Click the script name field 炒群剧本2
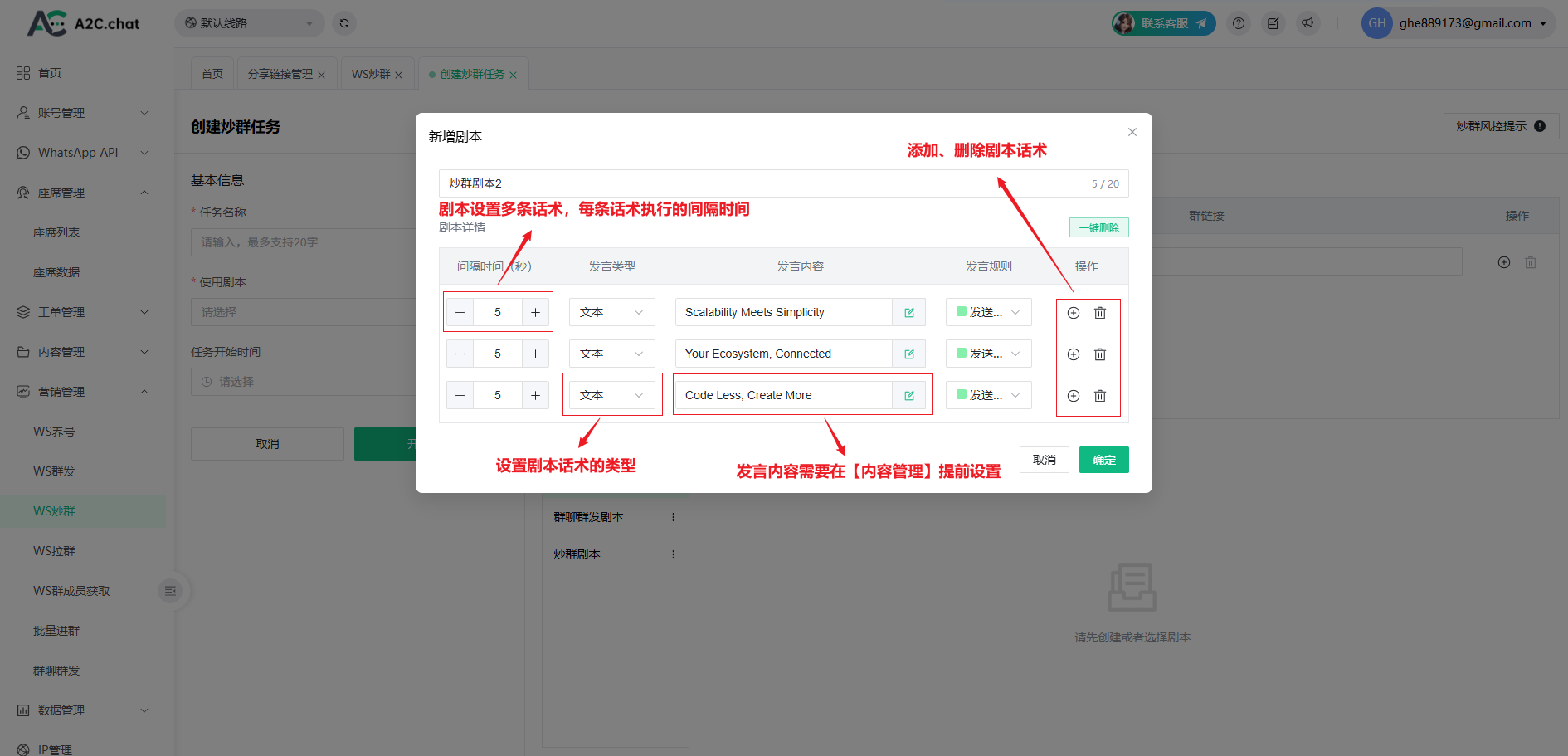This screenshot has width=1568, height=756. point(763,183)
